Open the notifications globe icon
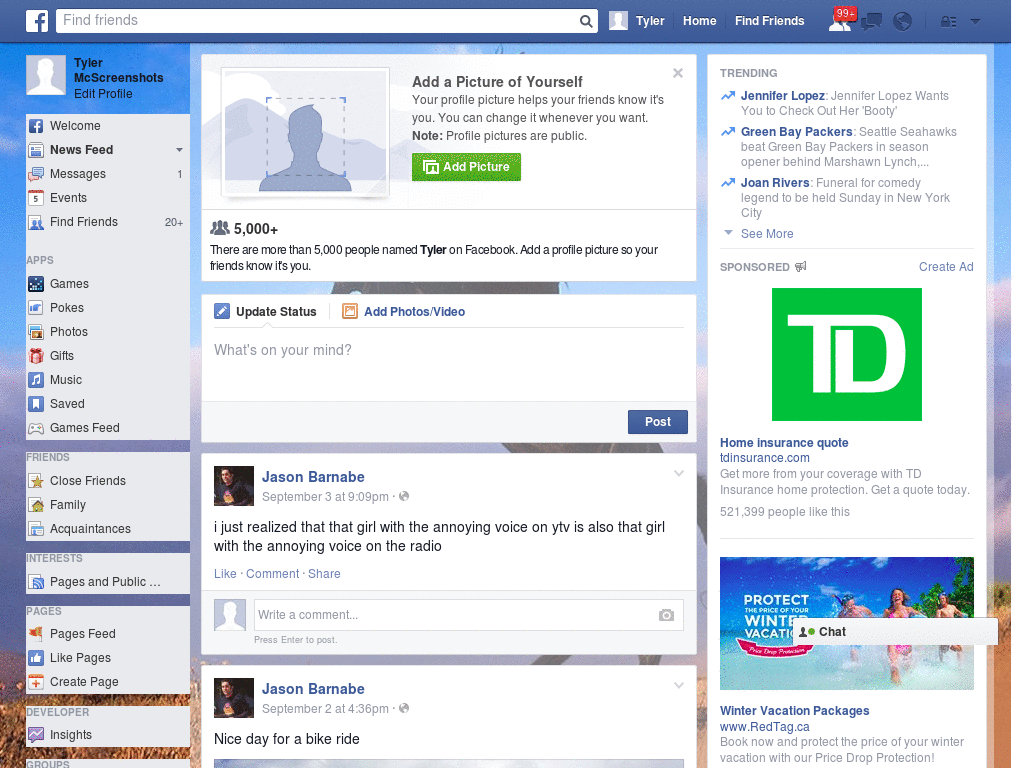Screen dimensions: 1024x768 coord(903,22)
